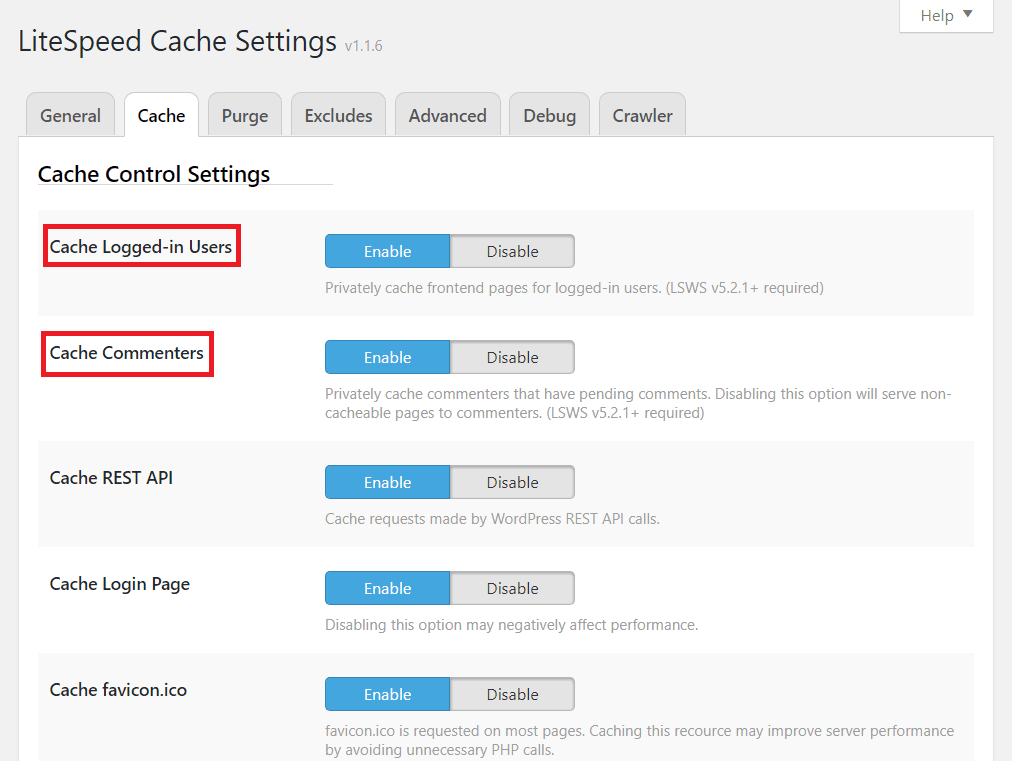Select the Cache tab
This screenshot has height=761, width=1012.
tap(161, 115)
